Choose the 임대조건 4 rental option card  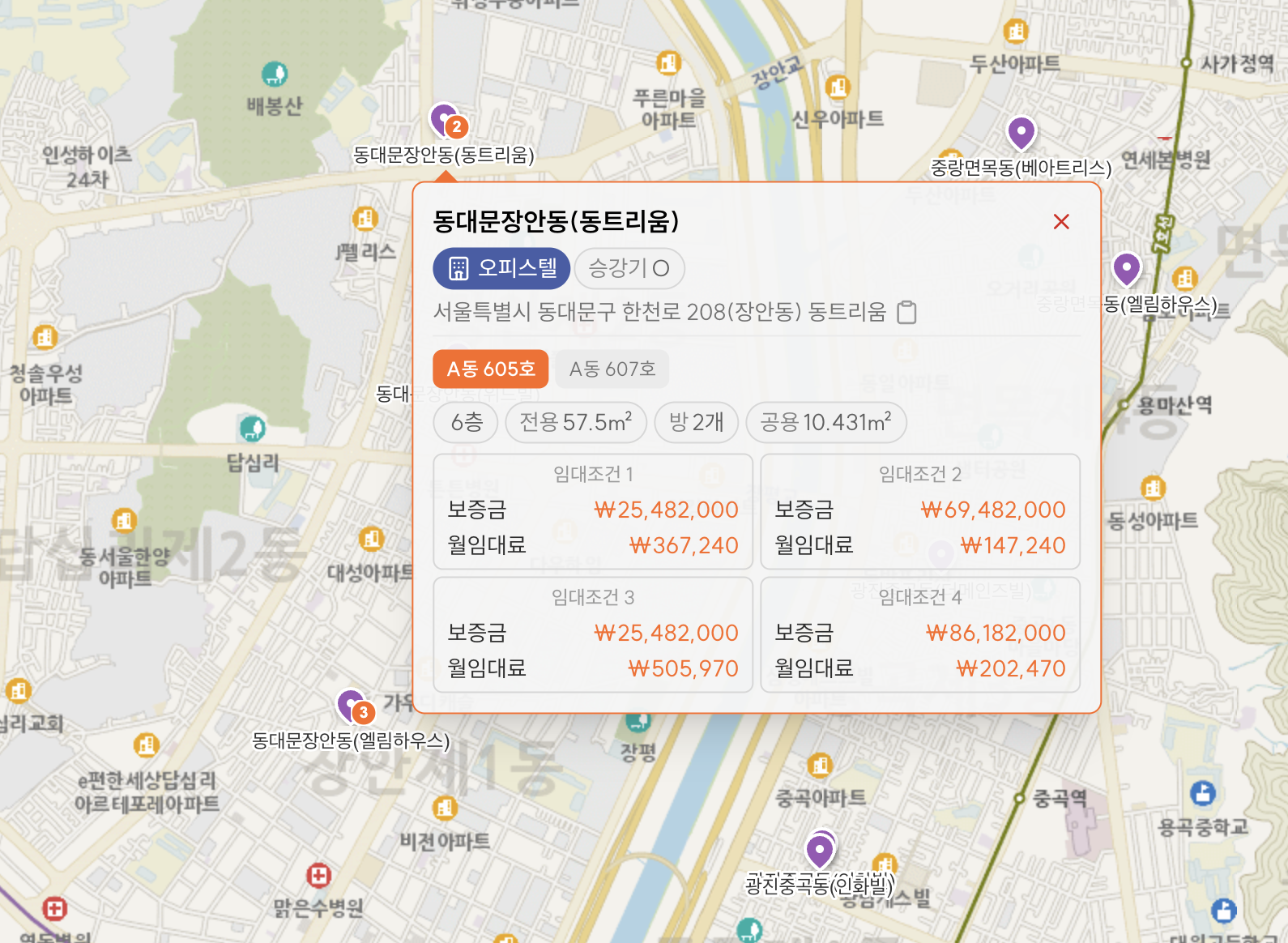click(919, 634)
